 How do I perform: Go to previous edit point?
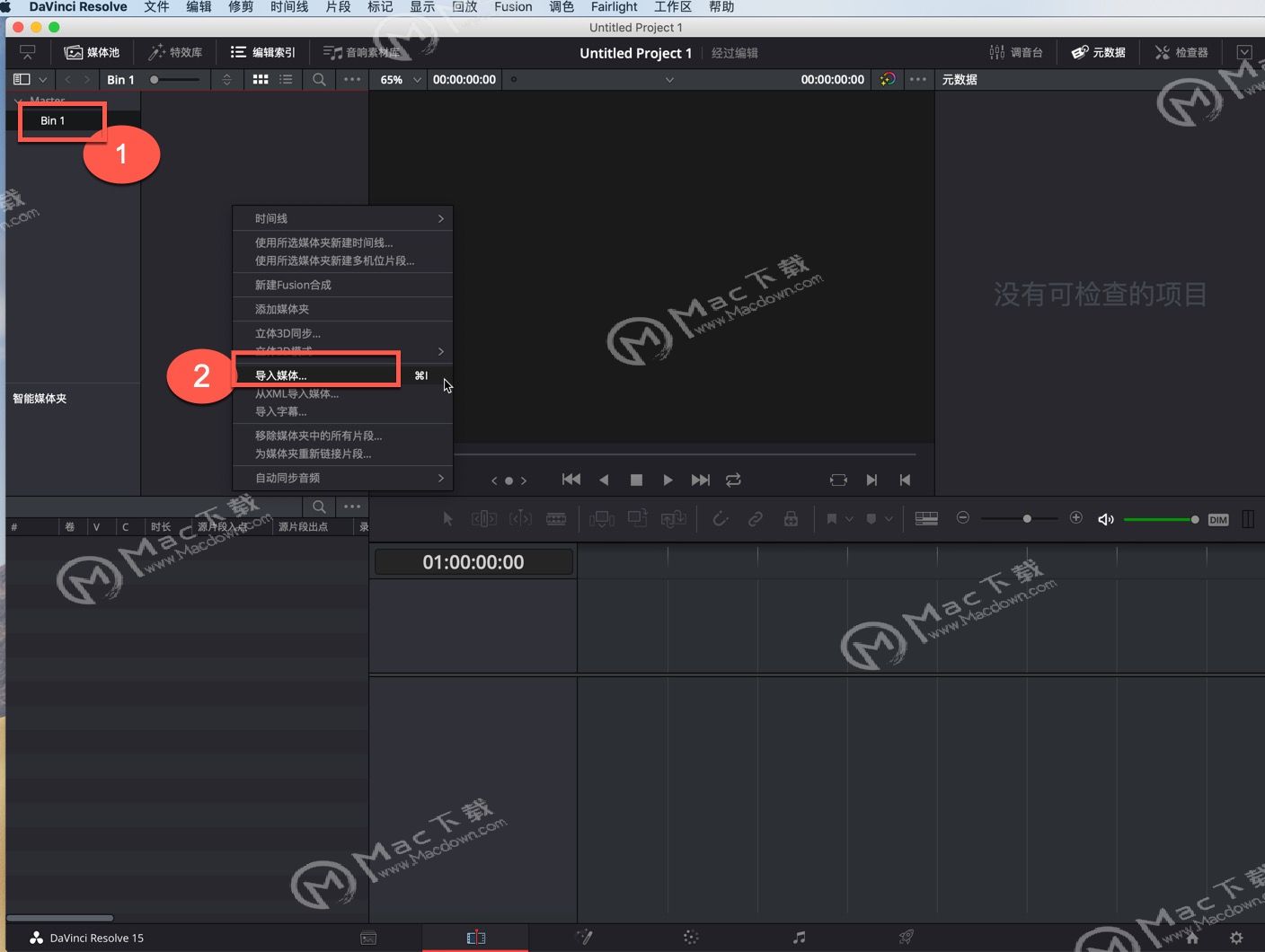(905, 480)
